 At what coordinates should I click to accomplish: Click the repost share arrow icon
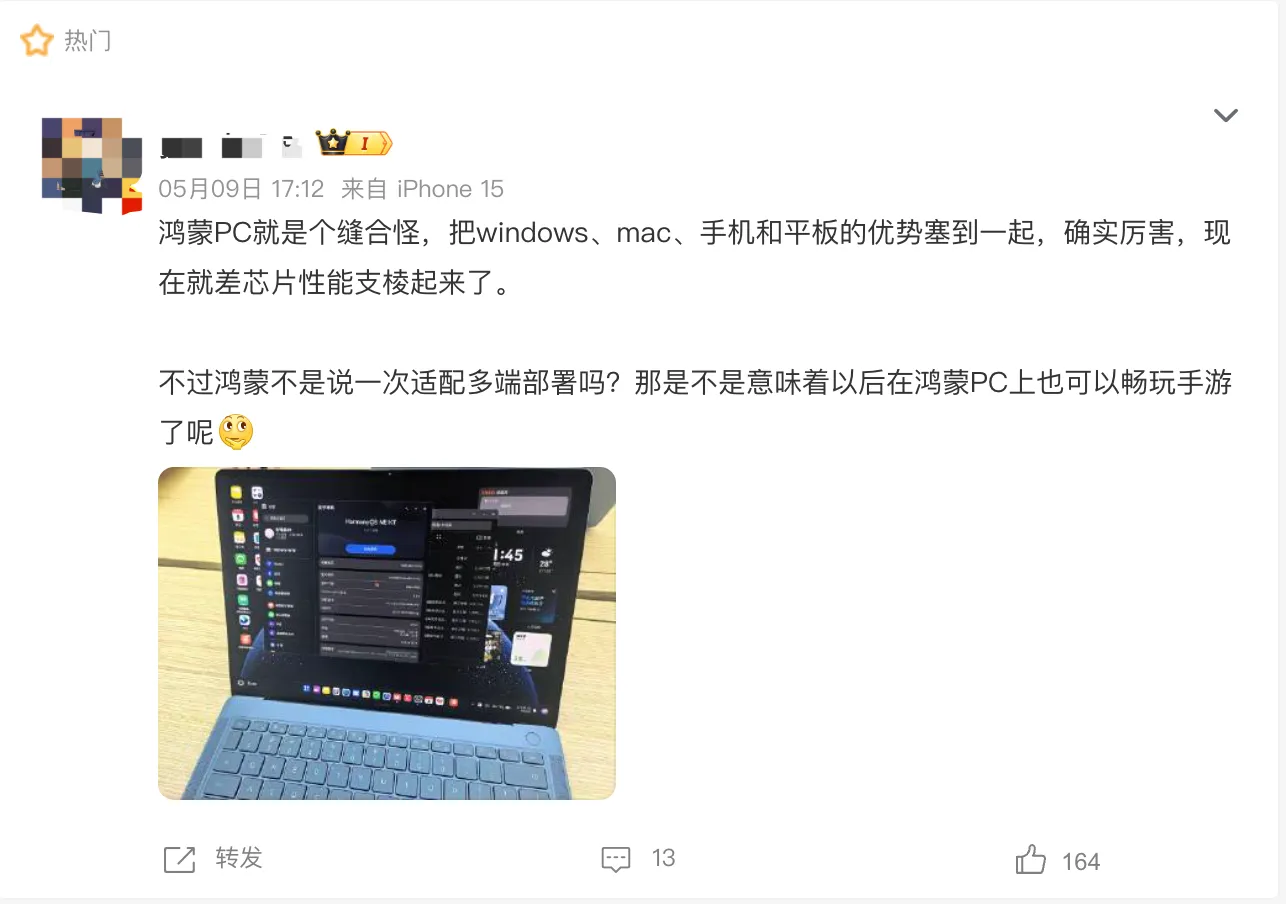(x=179, y=859)
